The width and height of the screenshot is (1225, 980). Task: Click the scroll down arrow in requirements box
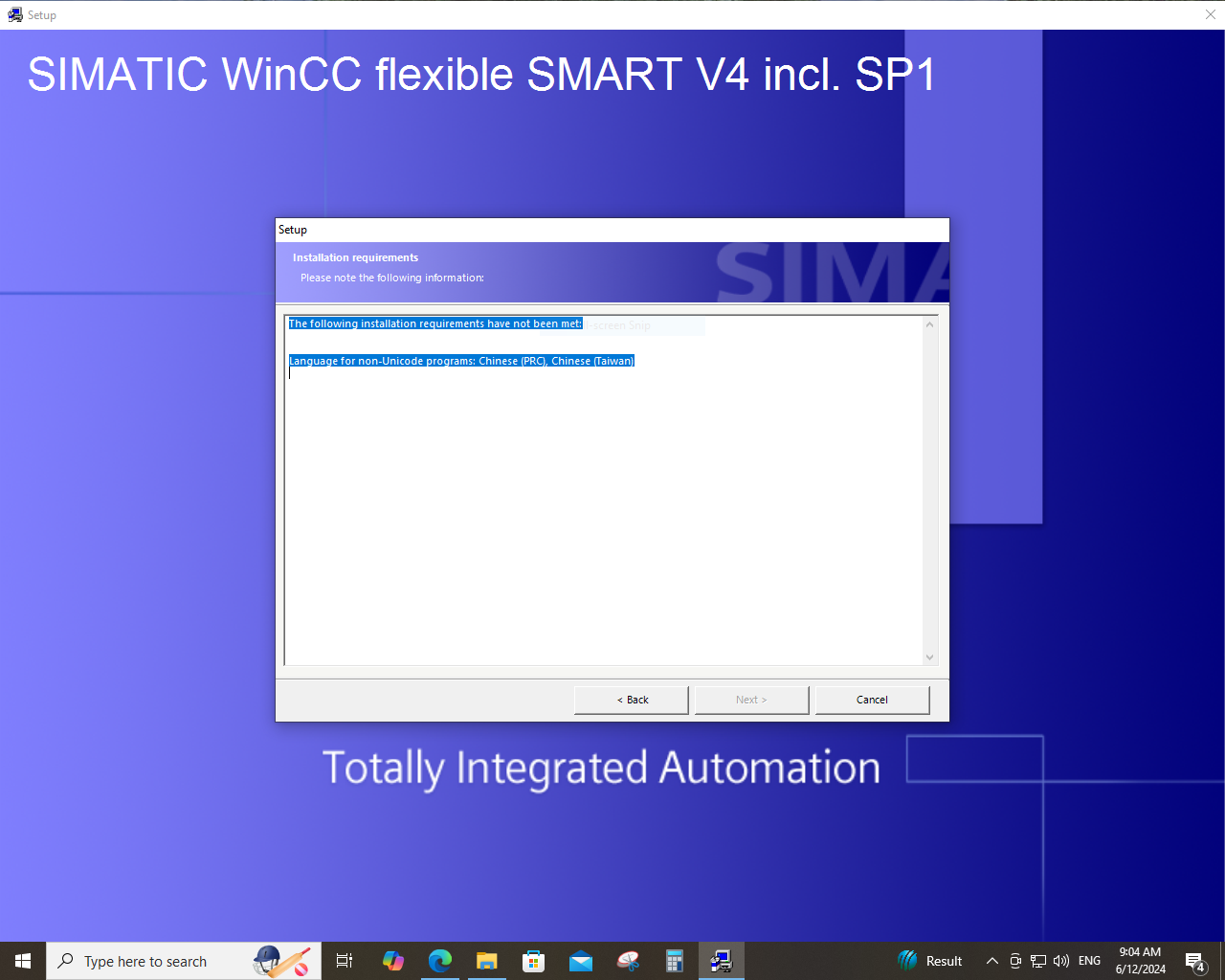tap(929, 657)
